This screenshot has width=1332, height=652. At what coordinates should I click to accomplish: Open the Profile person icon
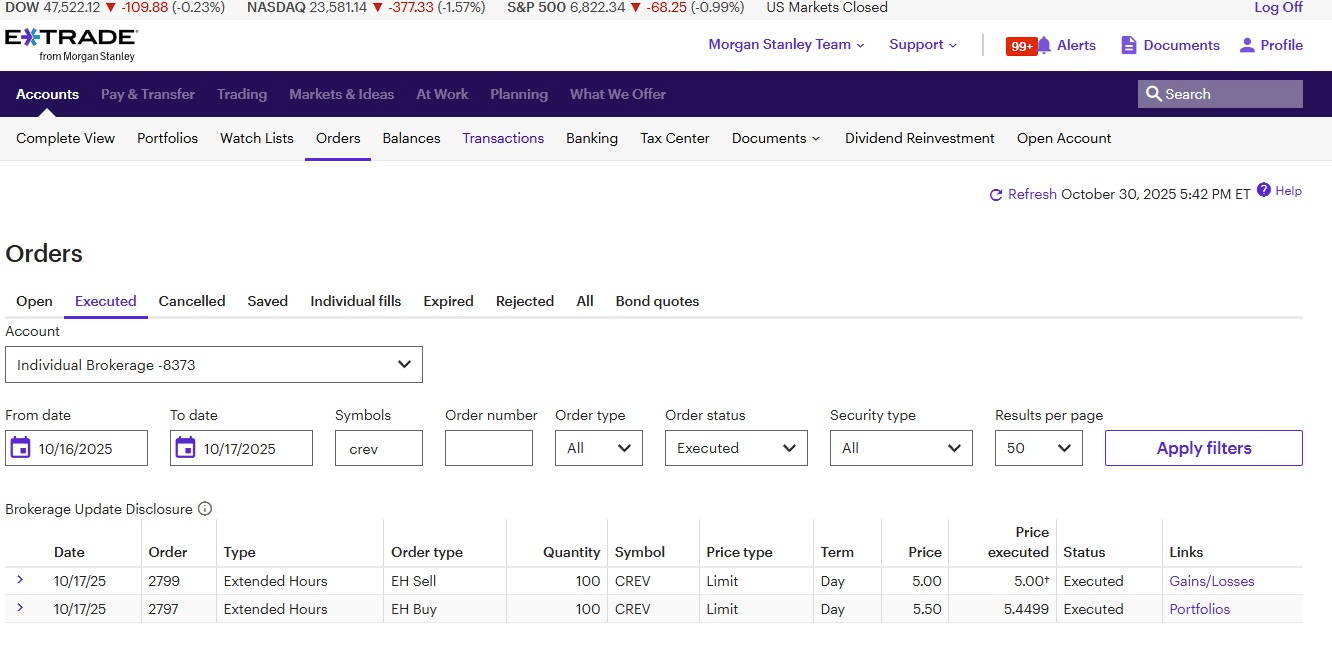pos(1246,45)
